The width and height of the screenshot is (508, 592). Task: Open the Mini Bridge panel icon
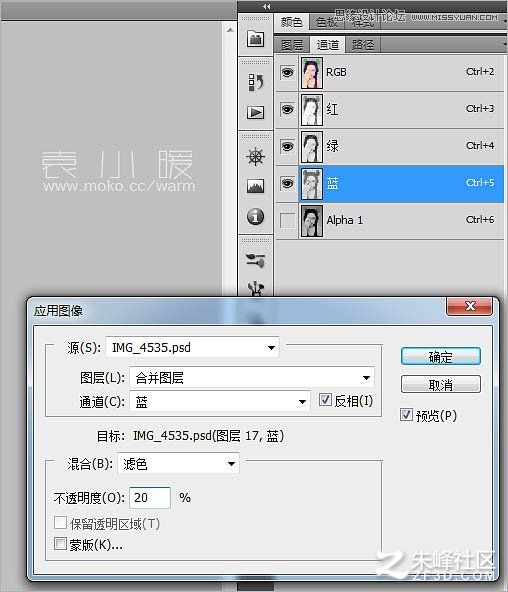256,39
